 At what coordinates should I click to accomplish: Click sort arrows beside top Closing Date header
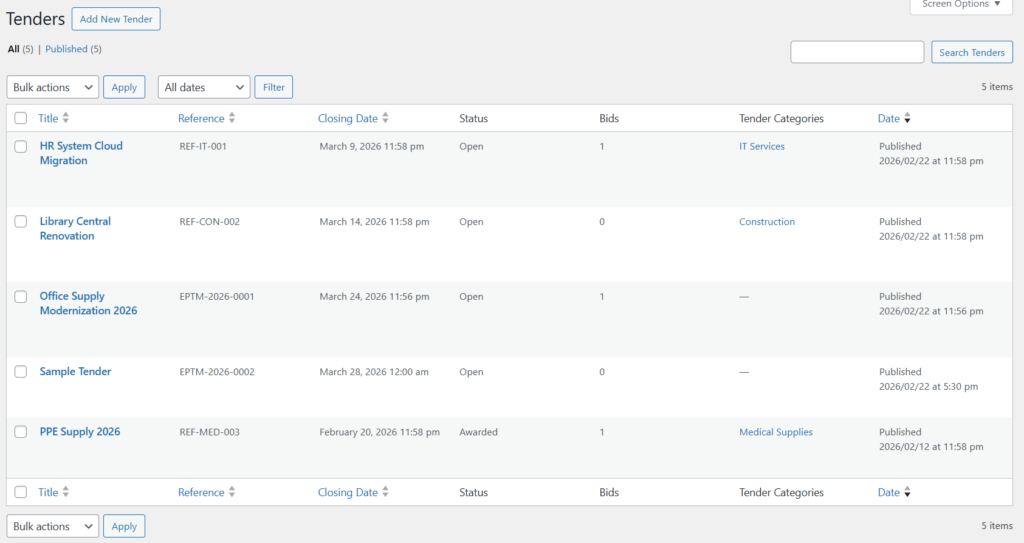pos(385,118)
